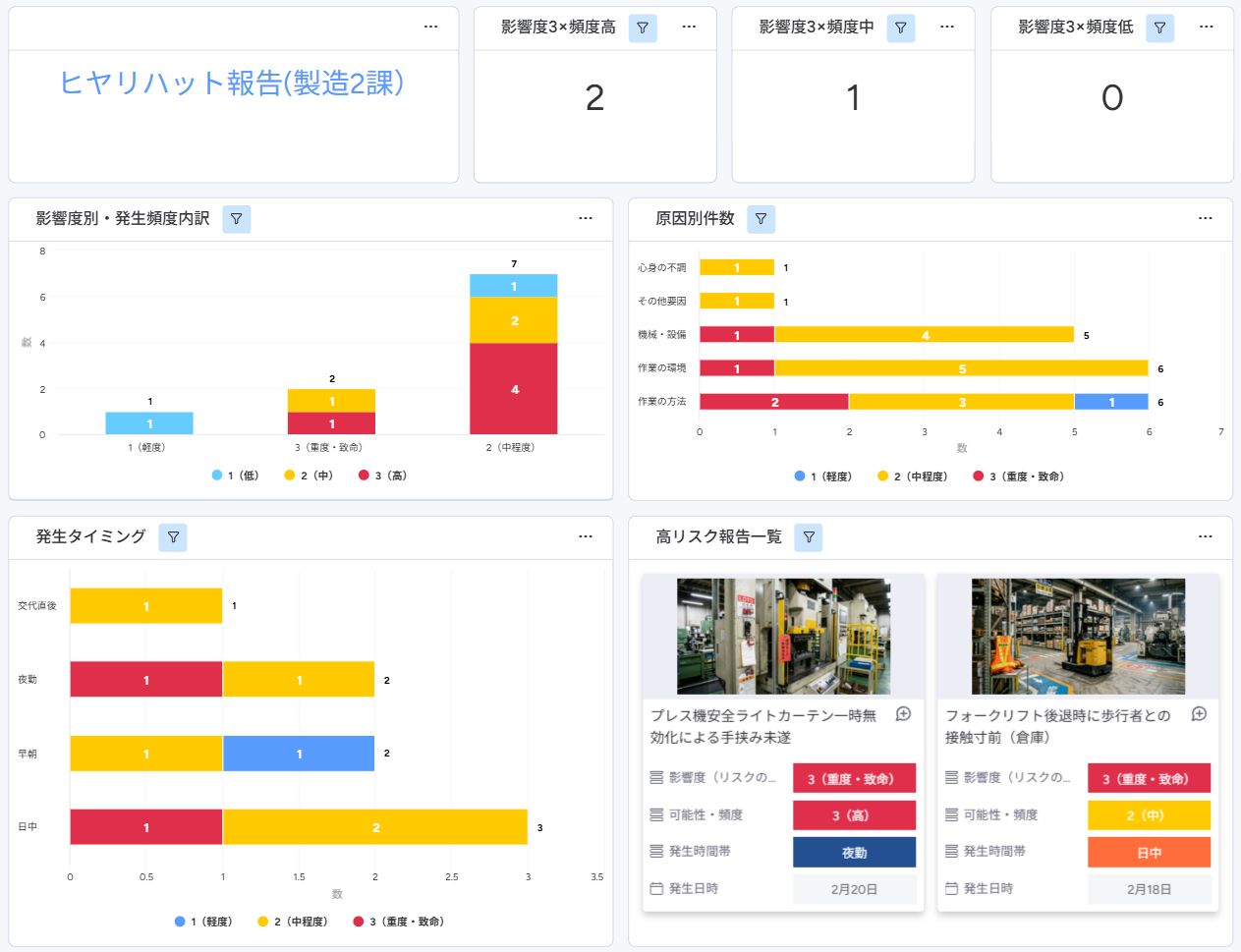1241x952 pixels.
Task: Toggle 2 (中程度) legend in 発生タイミング chart
Action: [292, 922]
